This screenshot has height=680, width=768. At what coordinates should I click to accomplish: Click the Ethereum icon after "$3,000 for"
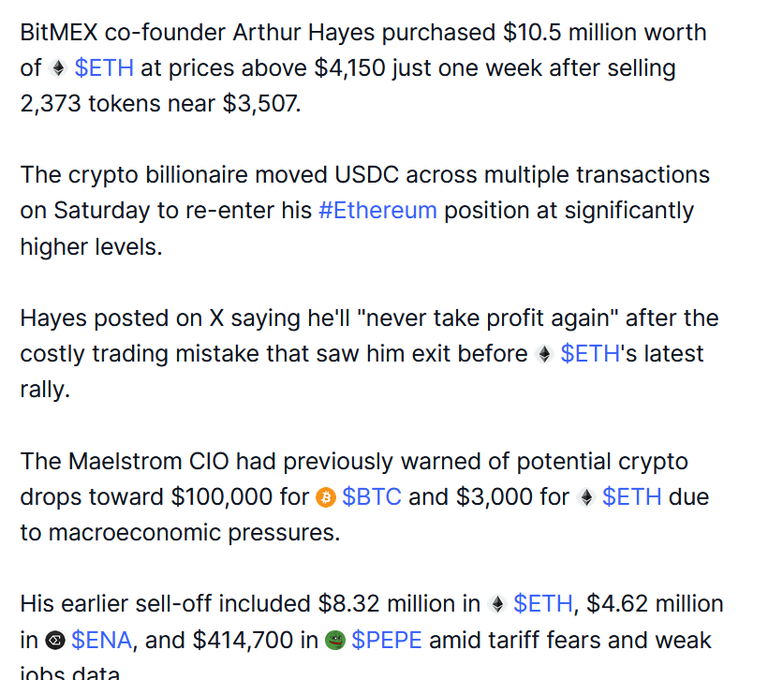[x=586, y=497]
